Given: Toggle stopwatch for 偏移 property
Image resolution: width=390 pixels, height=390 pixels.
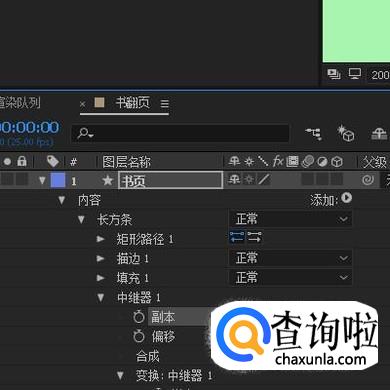Looking at the screenshot, I should point(139,336).
